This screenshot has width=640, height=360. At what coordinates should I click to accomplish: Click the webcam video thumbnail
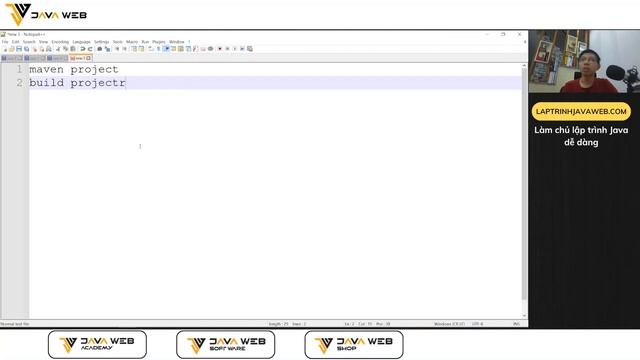click(x=584, y=61)
